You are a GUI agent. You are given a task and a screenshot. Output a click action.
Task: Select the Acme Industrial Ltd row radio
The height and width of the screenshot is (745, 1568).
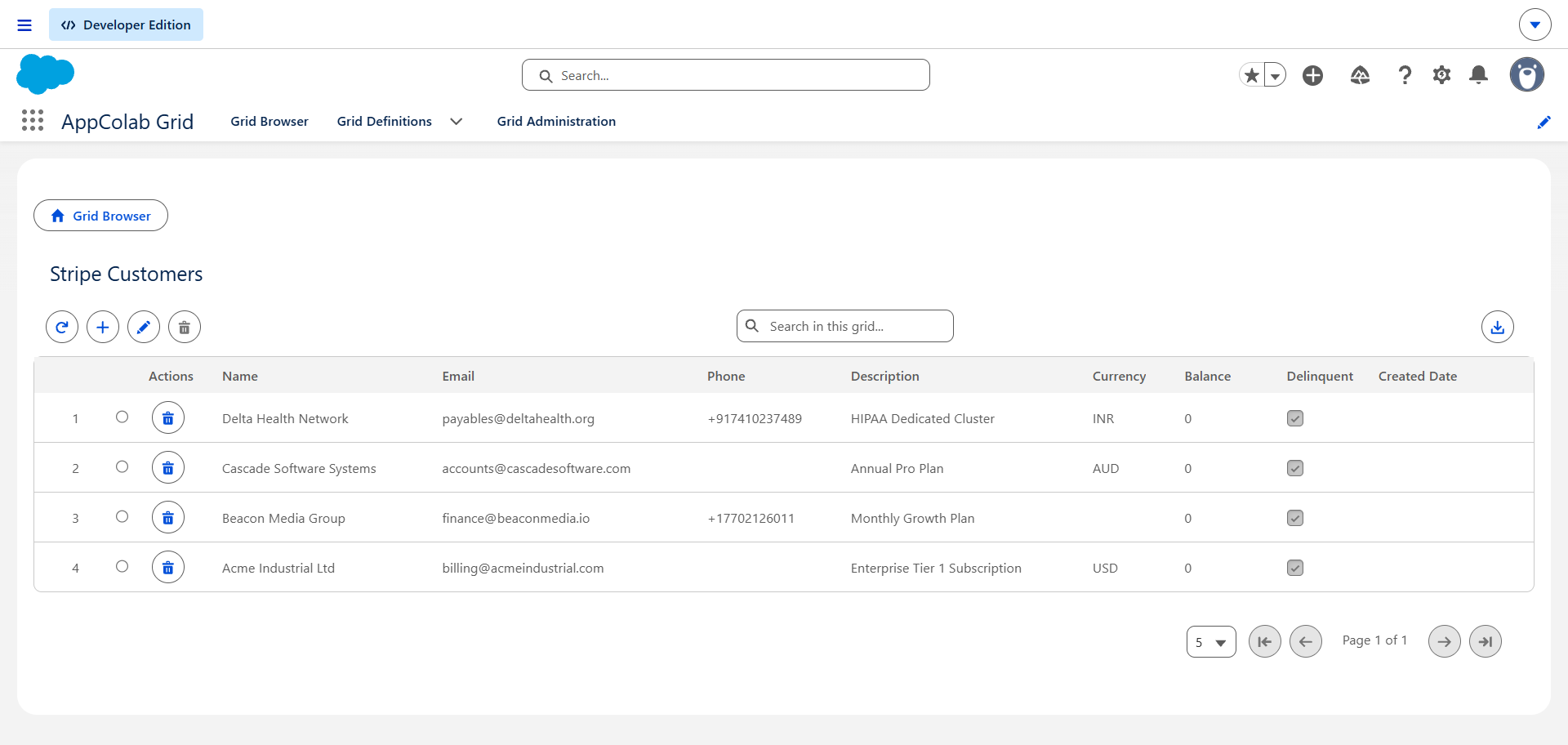[x=122, y=566]
